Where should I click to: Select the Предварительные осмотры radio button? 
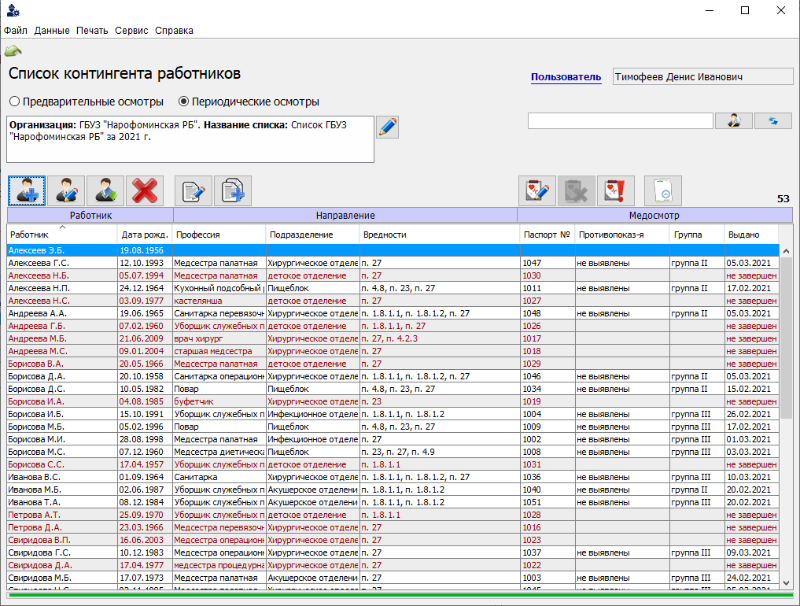(x=15, y=101)
